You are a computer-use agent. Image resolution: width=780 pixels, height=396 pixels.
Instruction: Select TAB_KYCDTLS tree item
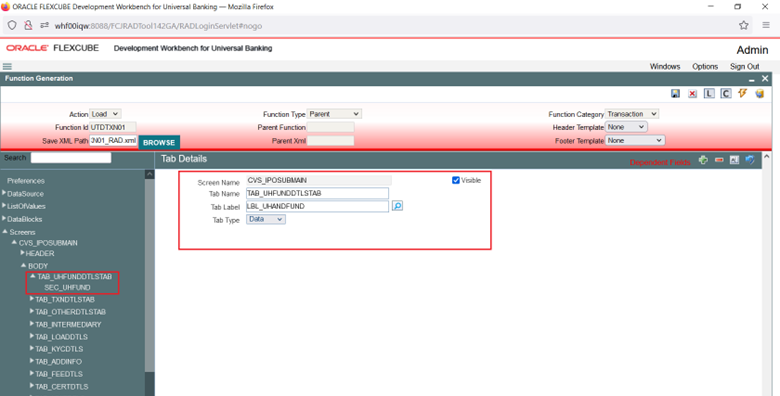59,349
